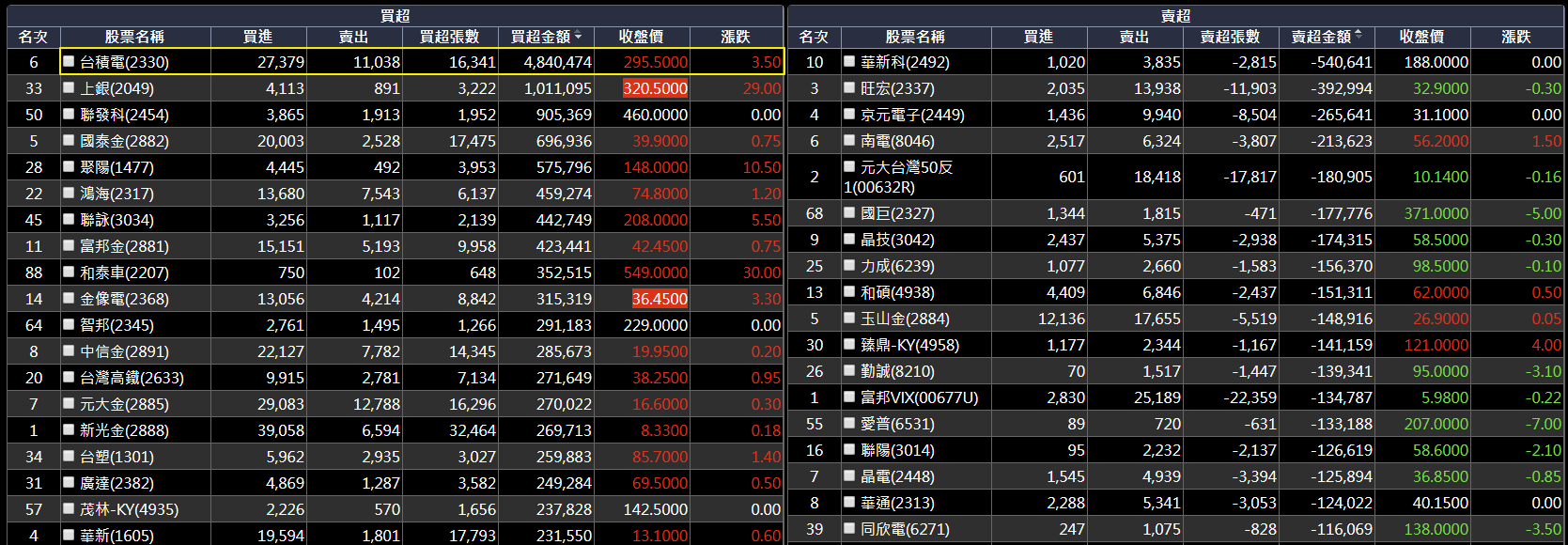Click 買超 table's 賣出 column header
The width and height of the screenshot is (1568, 545).
(354, 37)
